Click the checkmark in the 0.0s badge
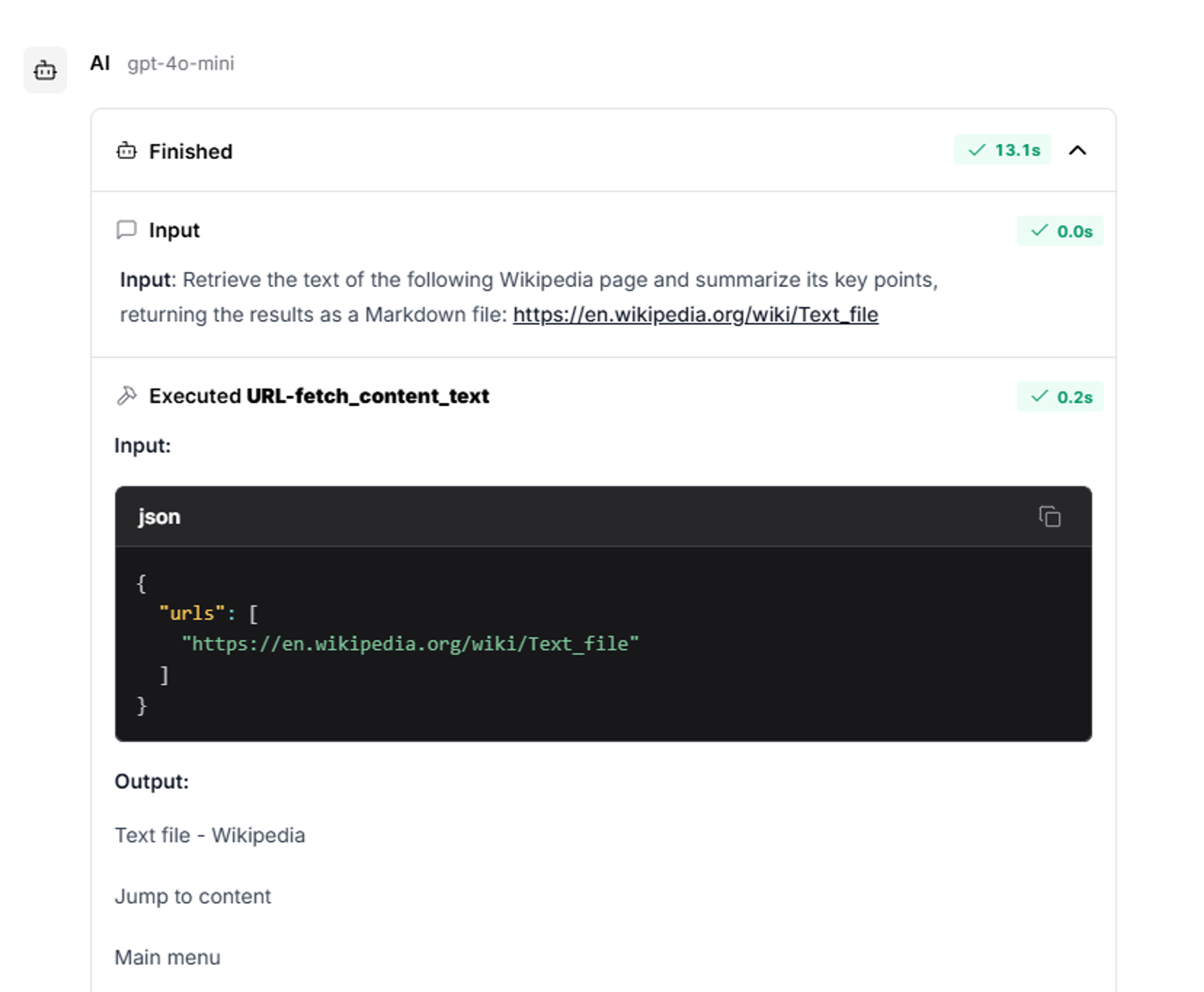Image resolution: width=1204 pixels, height=992 pixels. pyautogui.click(x=1039, y=230)
